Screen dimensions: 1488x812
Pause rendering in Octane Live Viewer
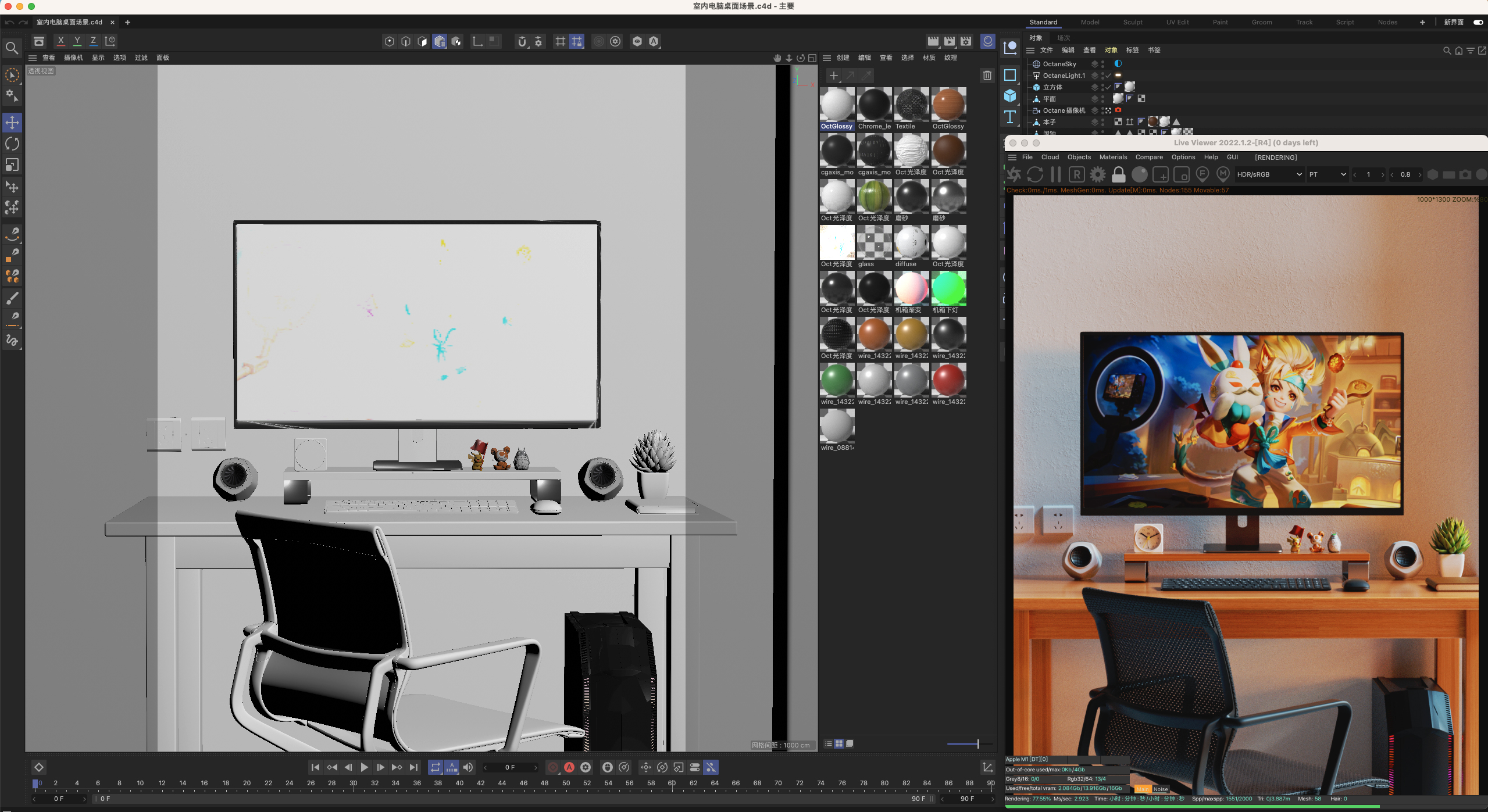(1056, 174)
